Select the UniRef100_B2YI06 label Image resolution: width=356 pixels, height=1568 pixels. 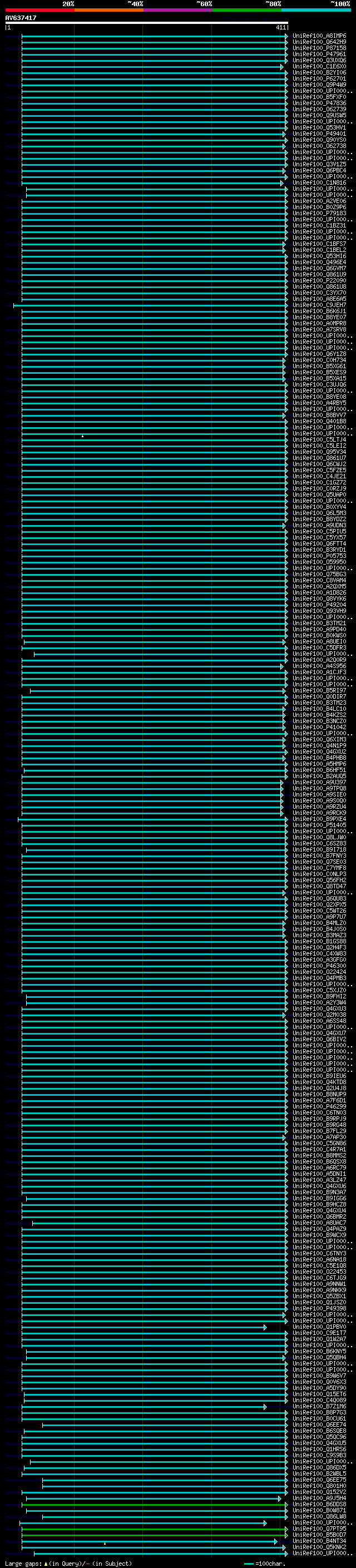[319, 72]
